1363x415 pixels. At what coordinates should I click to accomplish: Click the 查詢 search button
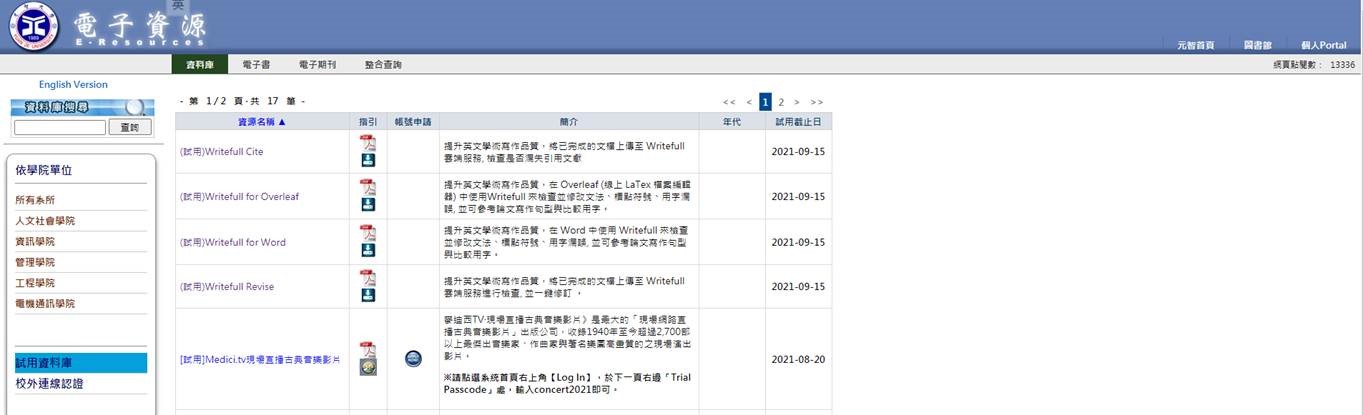click(130, 128)
